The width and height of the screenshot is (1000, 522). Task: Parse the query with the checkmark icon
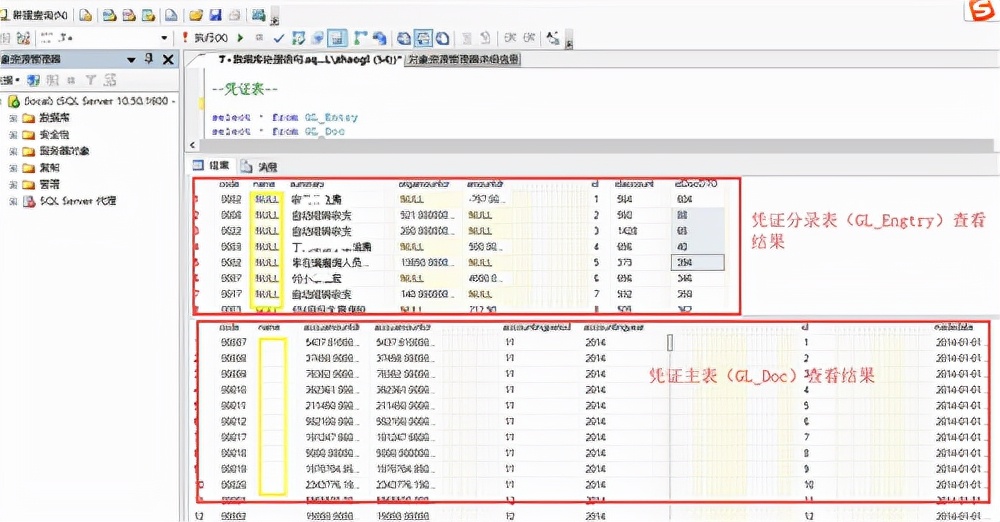[278, 38]
